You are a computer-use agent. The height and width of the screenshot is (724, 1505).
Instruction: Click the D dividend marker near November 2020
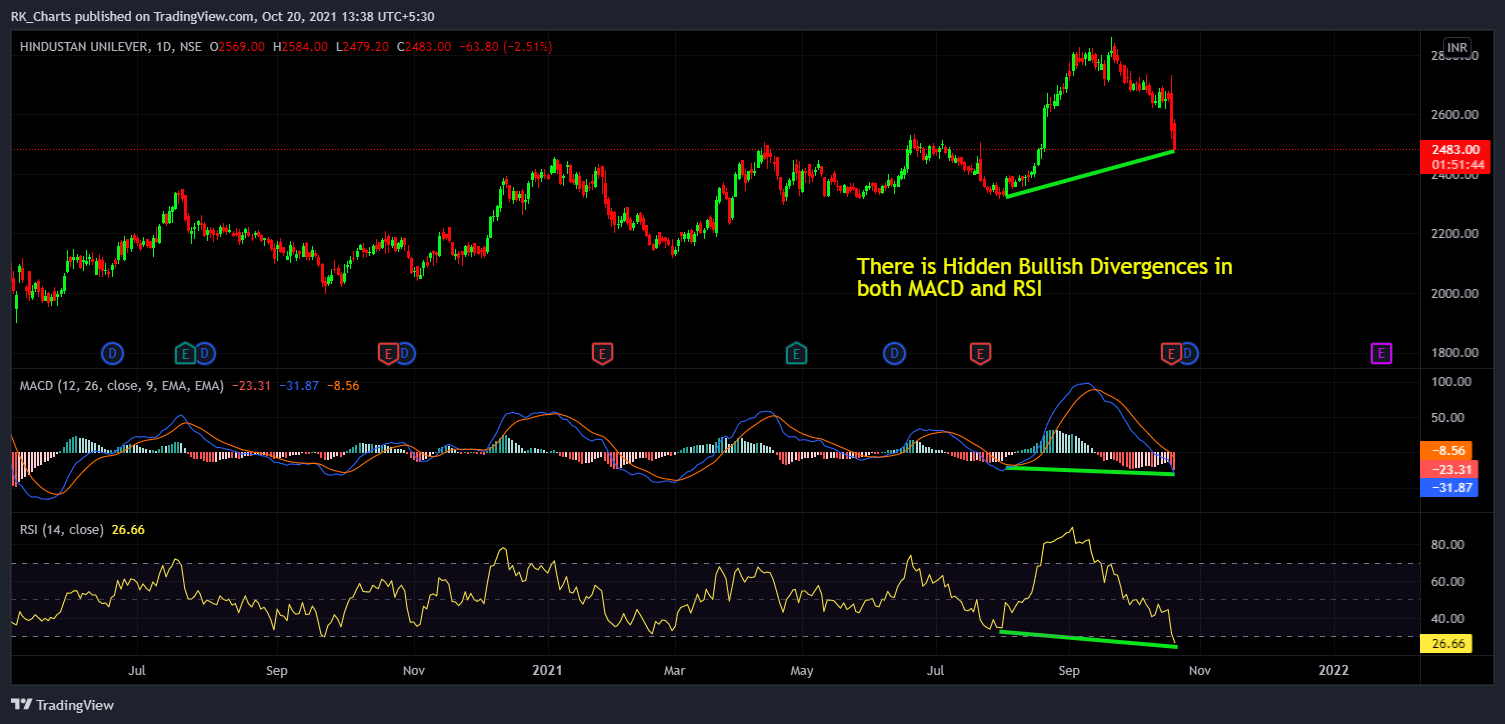click(x=405, y=352)
